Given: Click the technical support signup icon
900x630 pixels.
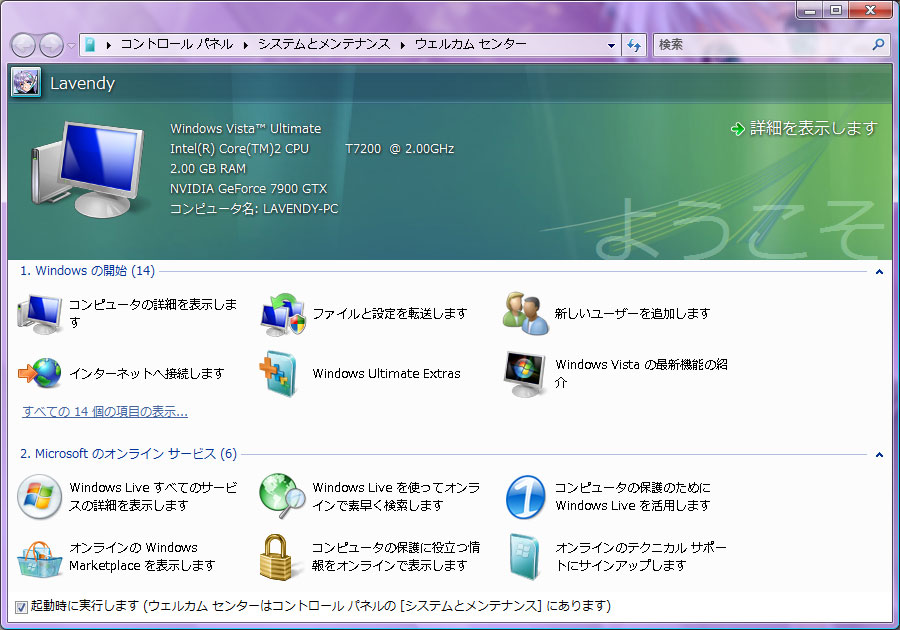Looking at the screenshot, I should point(525,557).
